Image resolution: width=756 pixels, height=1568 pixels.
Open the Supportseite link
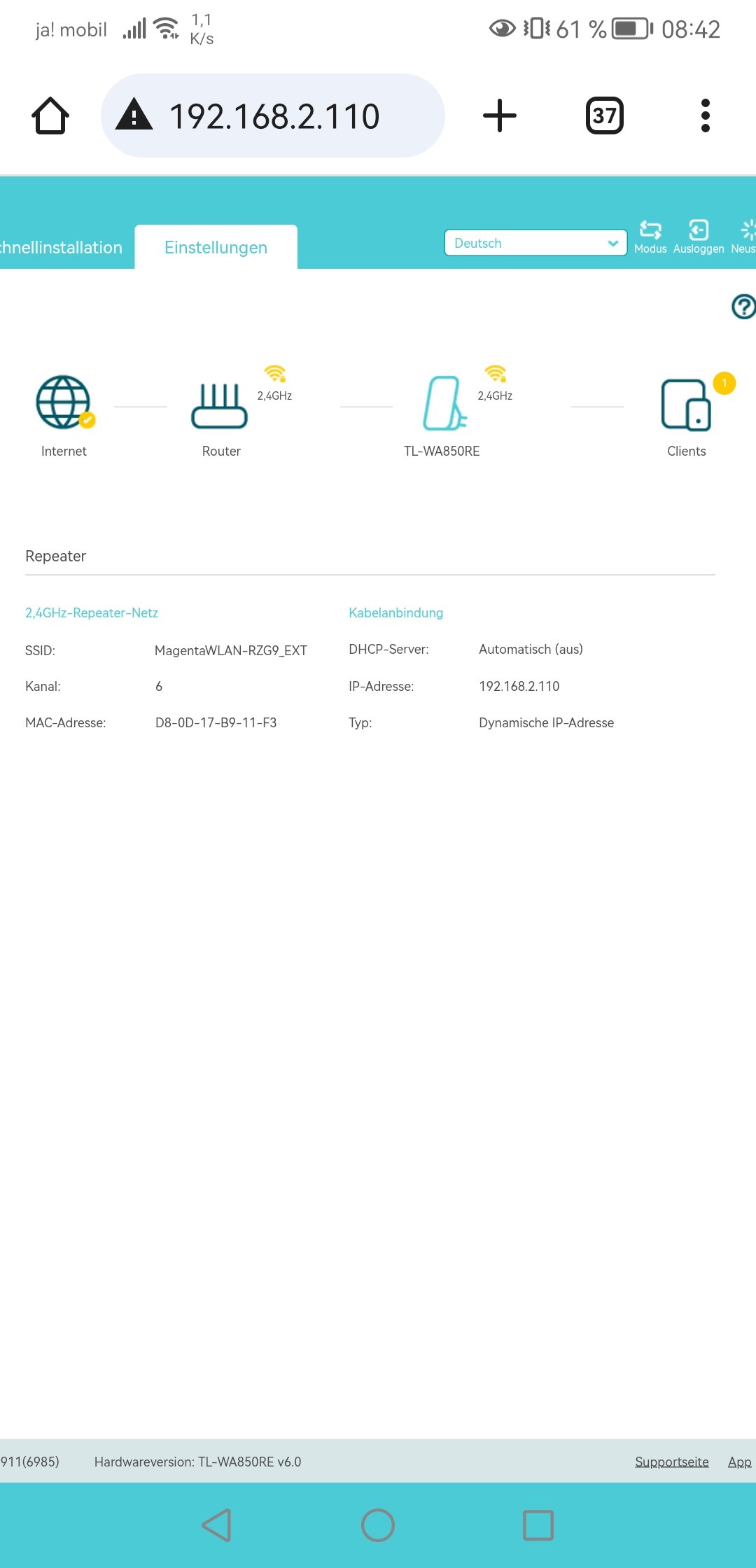[672, 1462]
